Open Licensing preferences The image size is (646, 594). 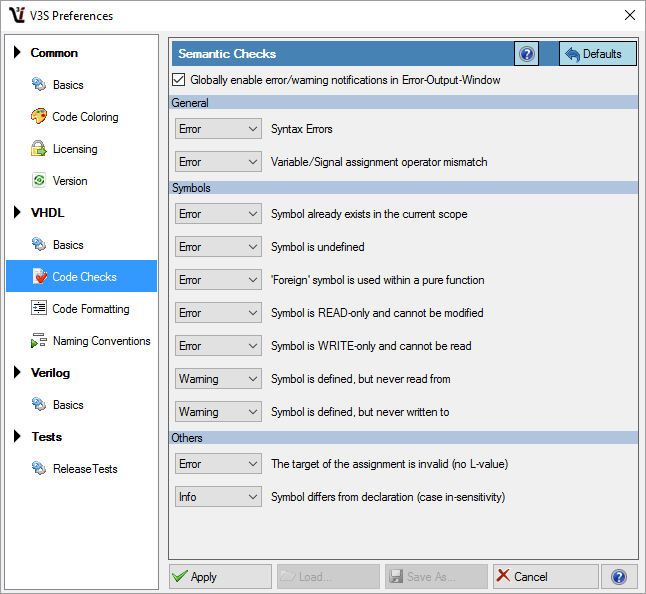pyautogui.click(x=82, y=149)
